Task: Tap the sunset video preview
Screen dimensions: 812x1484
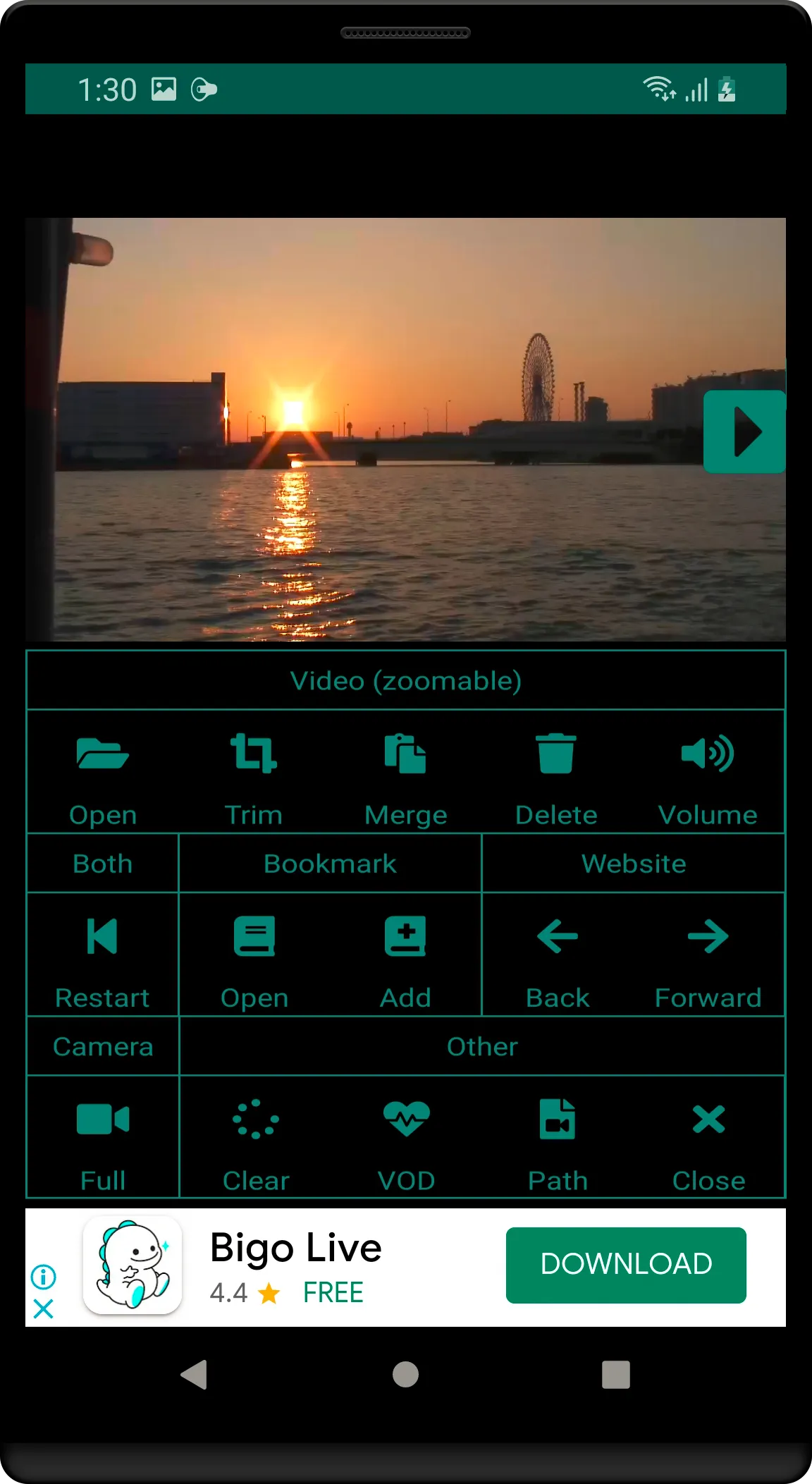Action: 405,429
